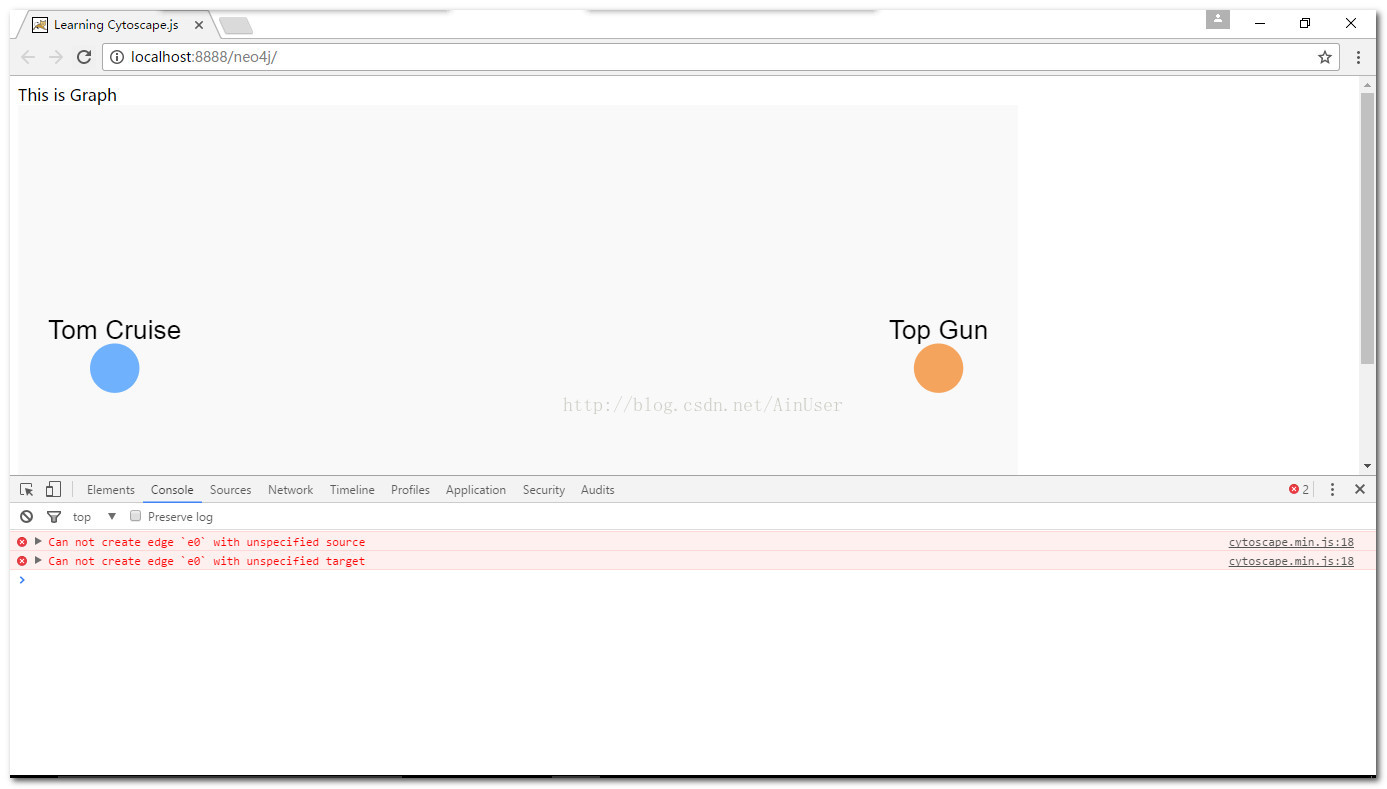Expand the unspecified source error message

38,541
